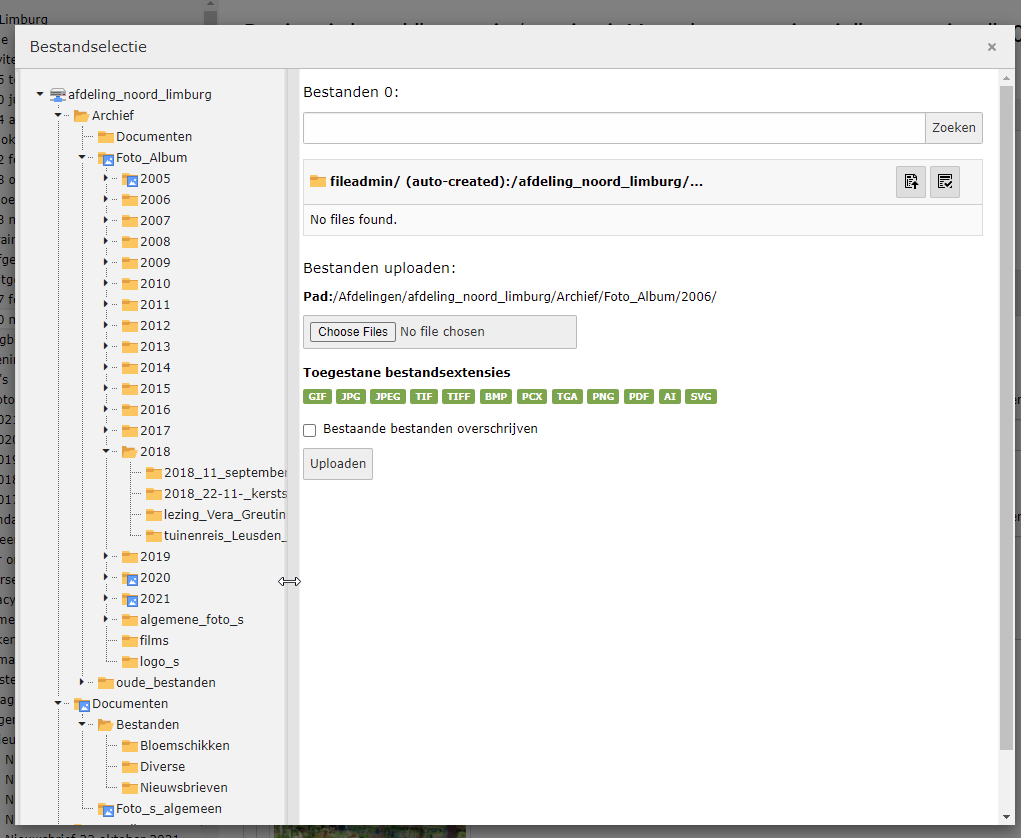Collapse the 2018 folder

[105, 452]
